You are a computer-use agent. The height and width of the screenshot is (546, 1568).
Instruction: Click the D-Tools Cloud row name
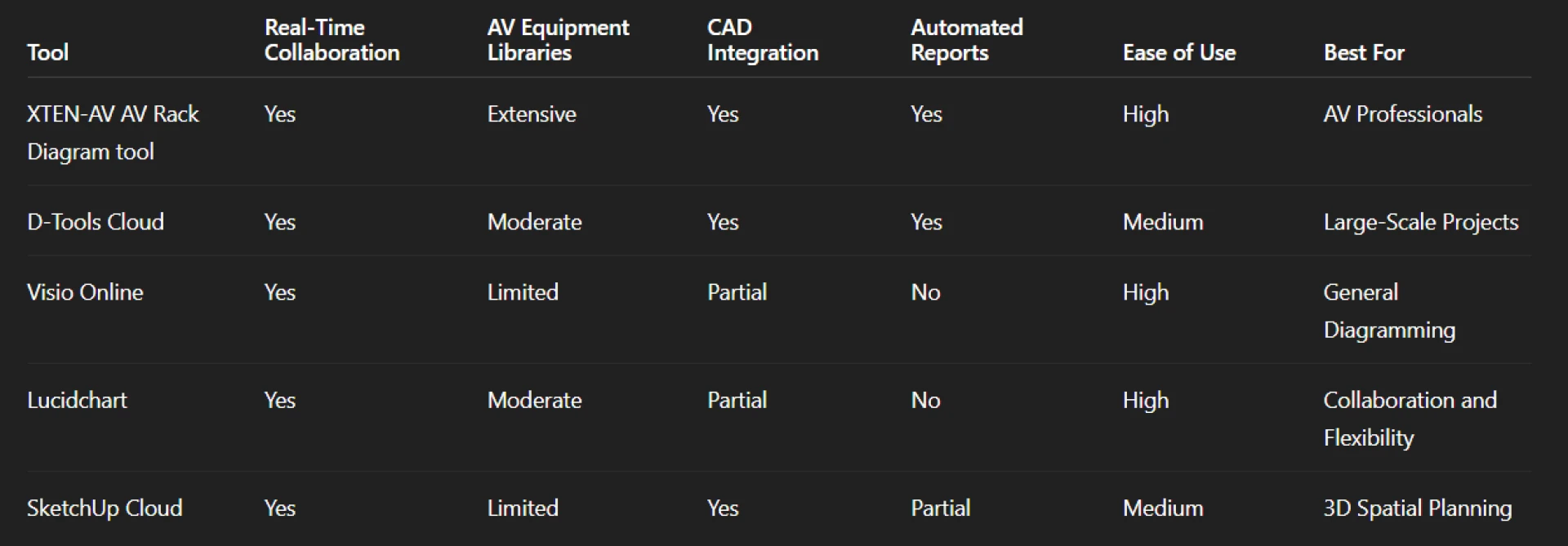(96, 222)
